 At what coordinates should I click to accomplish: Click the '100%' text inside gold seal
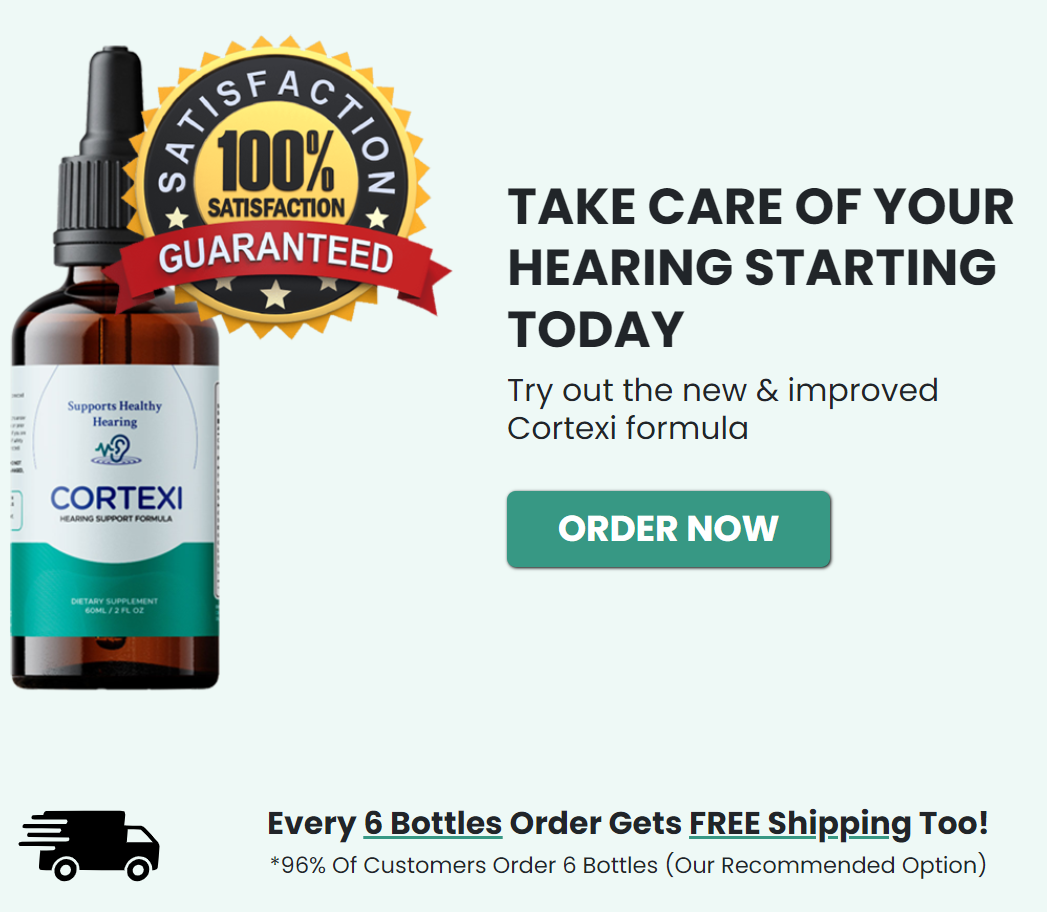pyautogui.click(x=276, y=161)
